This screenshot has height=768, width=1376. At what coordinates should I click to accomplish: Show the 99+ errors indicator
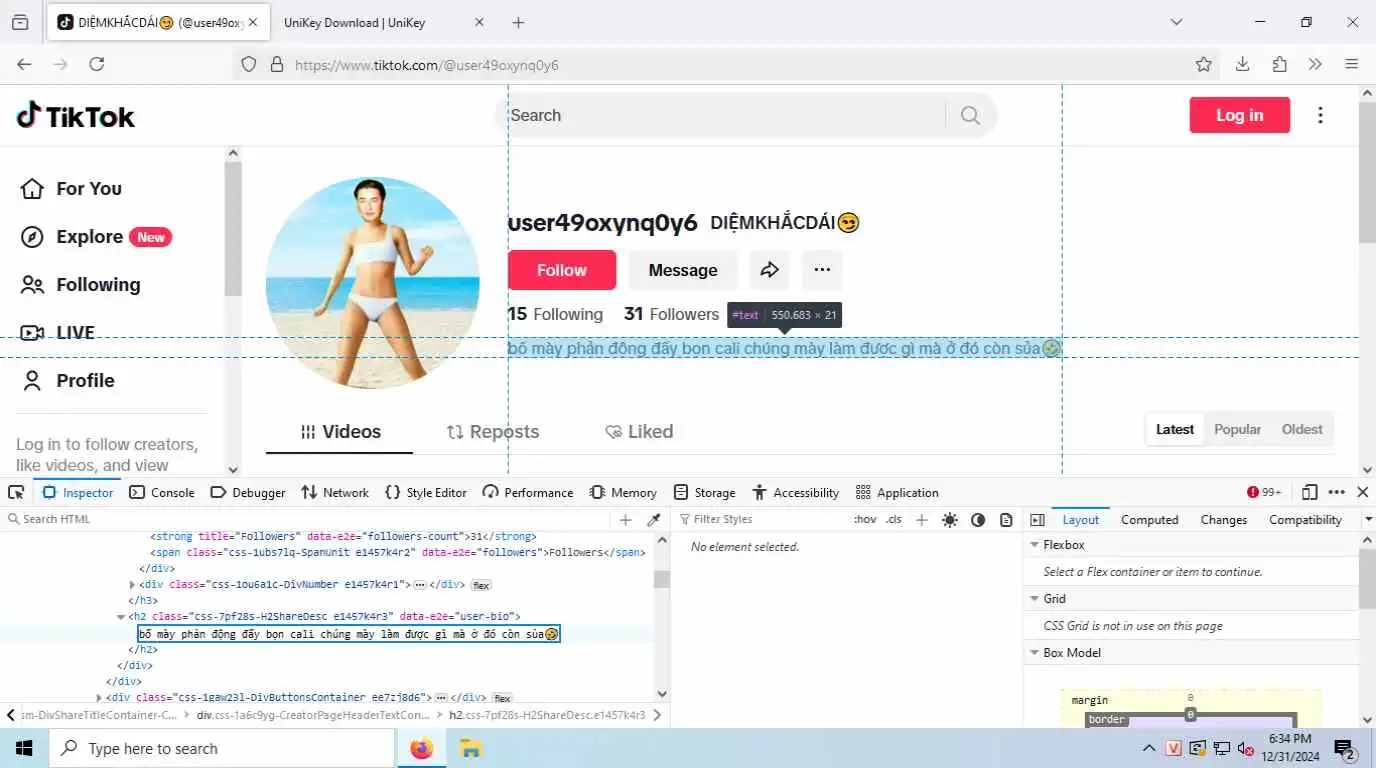pos(1265,492)
